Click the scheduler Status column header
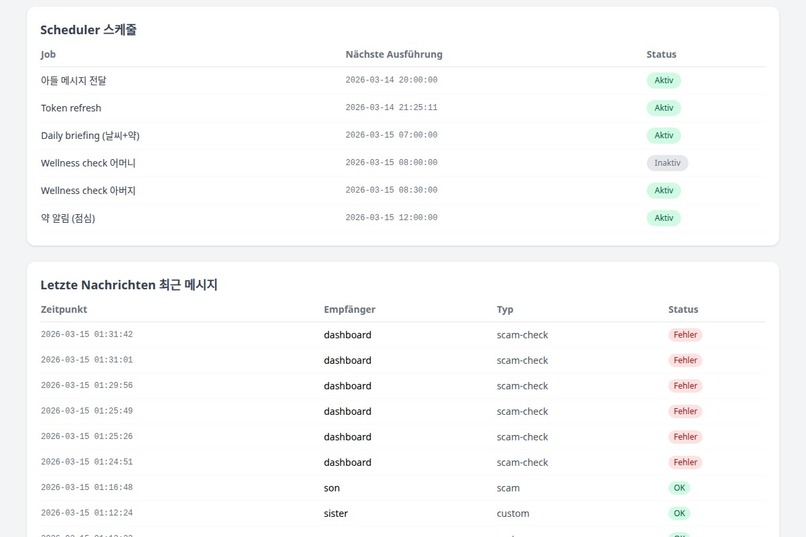The height and width of the screenshot is (537, 806). 661,54
